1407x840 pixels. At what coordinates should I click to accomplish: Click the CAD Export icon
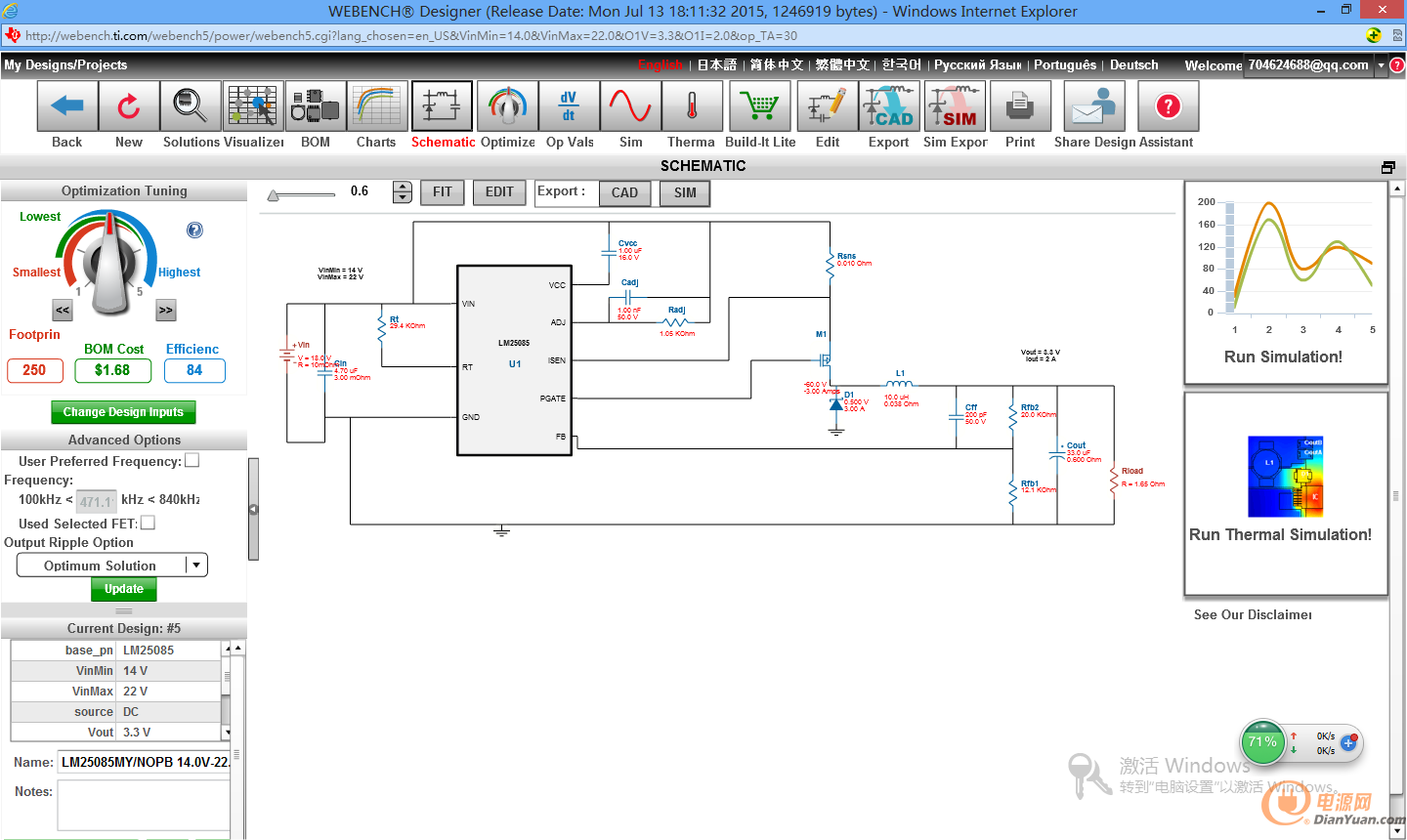pos(889,105)
